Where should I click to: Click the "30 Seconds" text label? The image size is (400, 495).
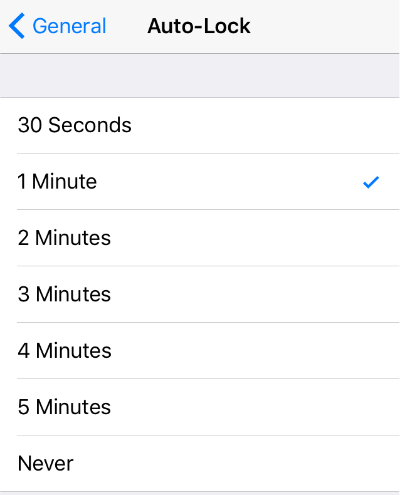75,125
